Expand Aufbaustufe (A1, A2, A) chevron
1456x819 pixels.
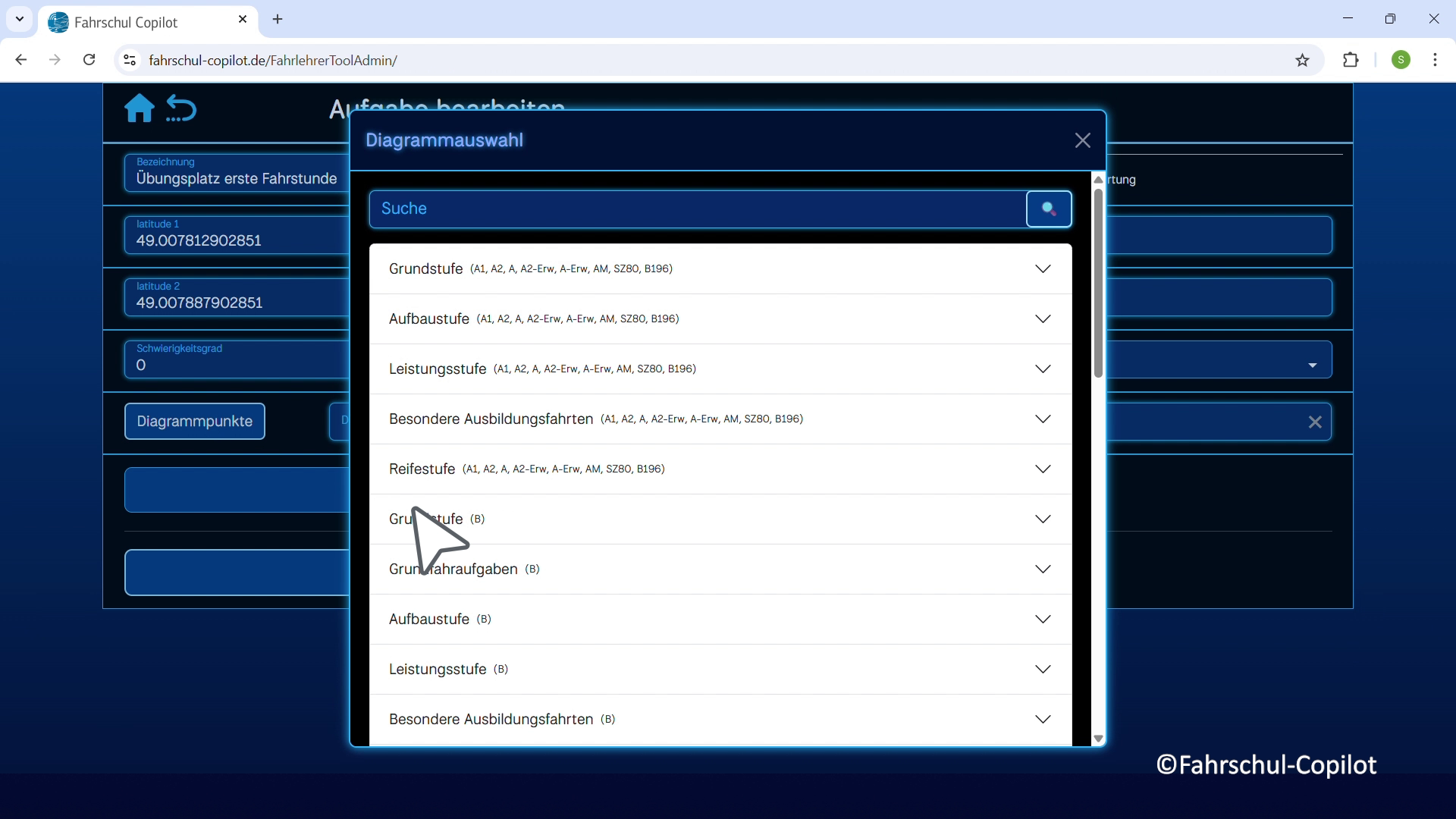click(x=1043, y=319)
